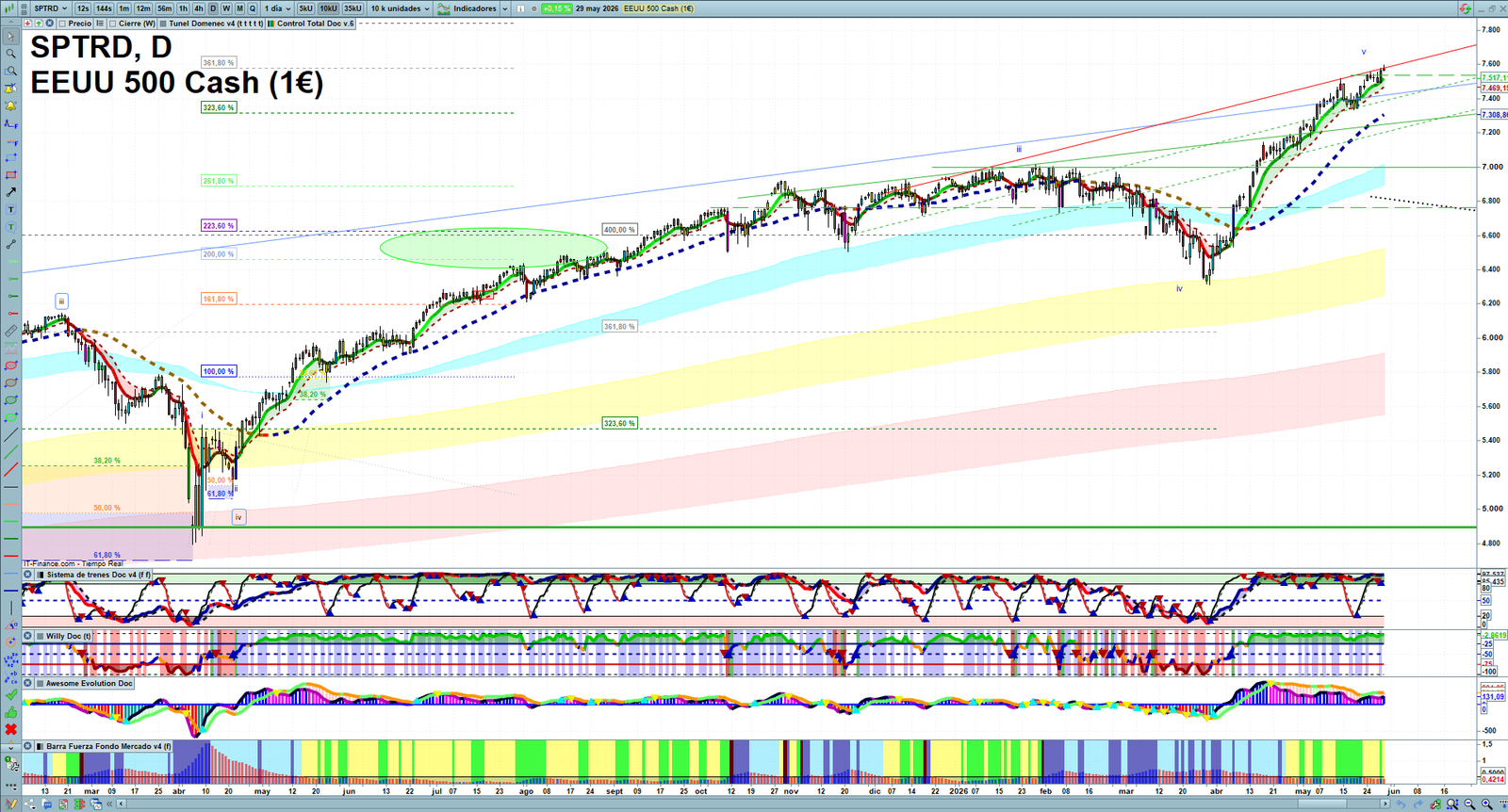Click the share icon in bottom bar

(x=30, y=804)
